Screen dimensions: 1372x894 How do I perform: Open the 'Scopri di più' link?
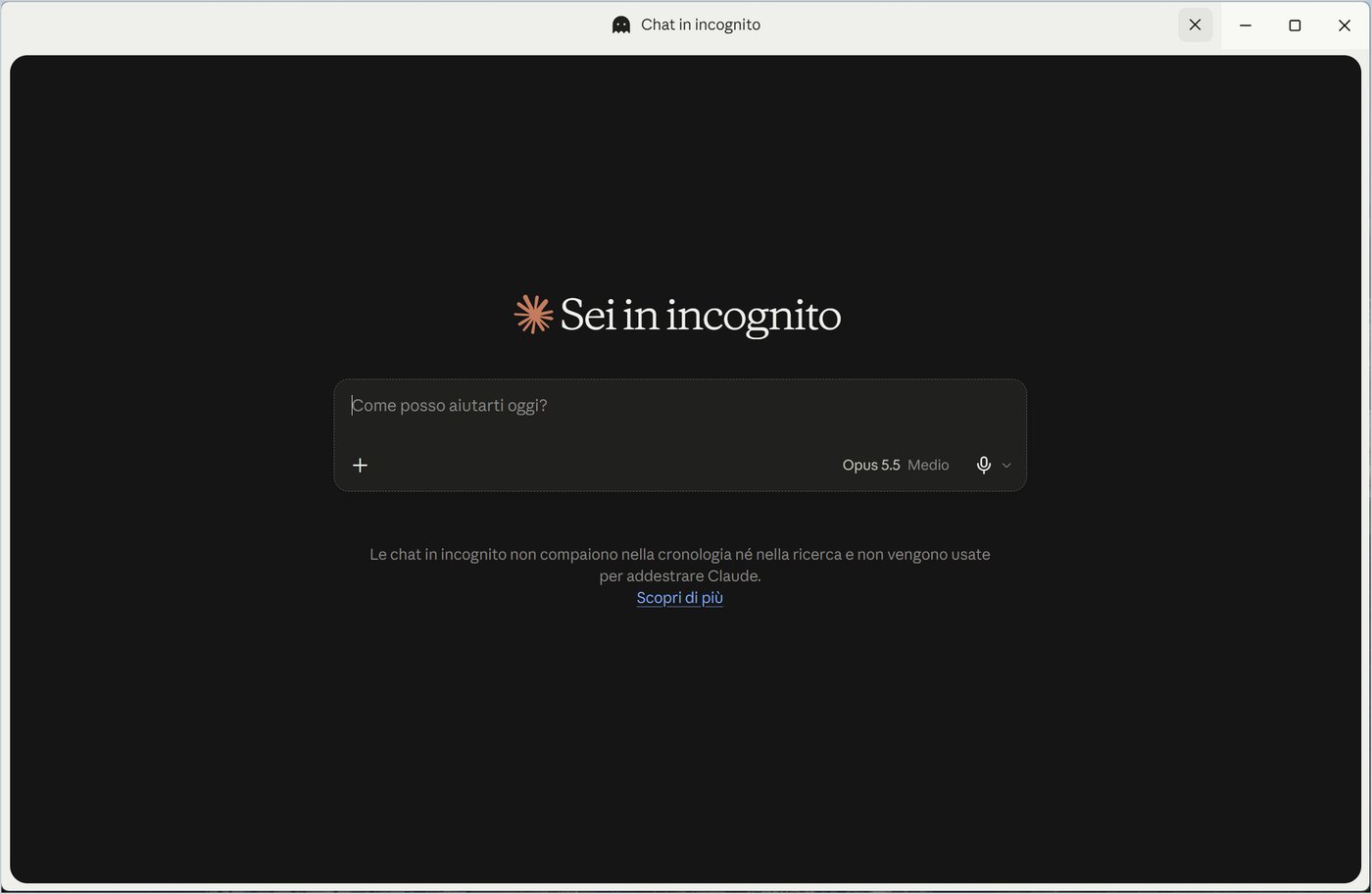680,597
